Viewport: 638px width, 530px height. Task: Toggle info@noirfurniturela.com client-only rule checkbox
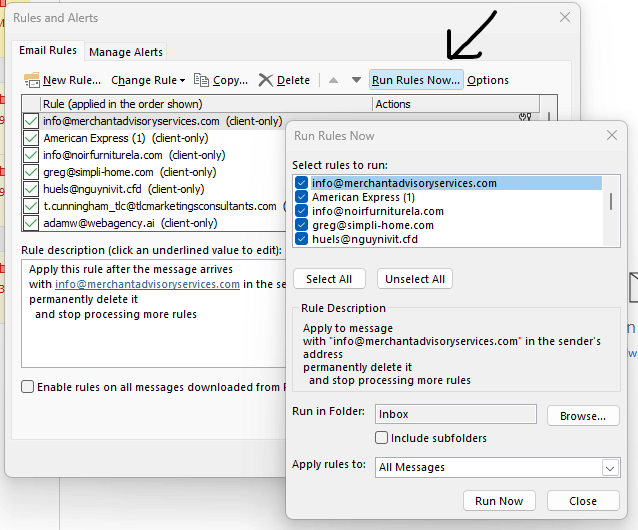click(31, 155)
